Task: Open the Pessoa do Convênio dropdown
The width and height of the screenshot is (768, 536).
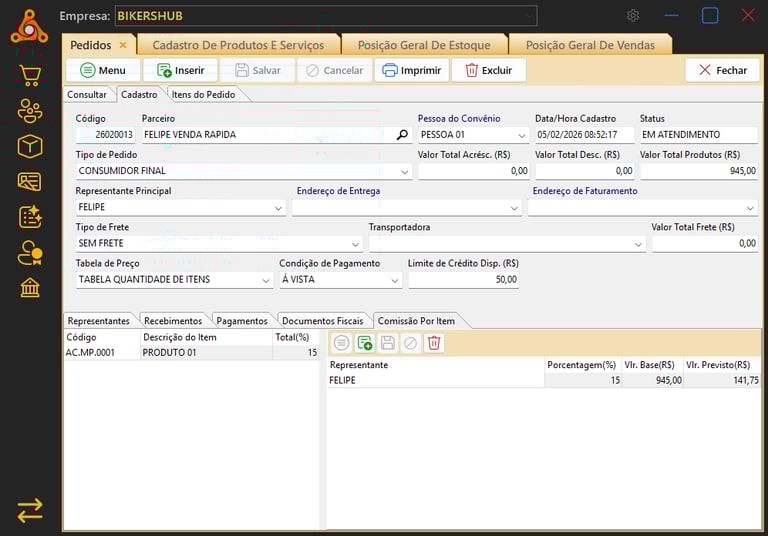Action: click(522, 135)
